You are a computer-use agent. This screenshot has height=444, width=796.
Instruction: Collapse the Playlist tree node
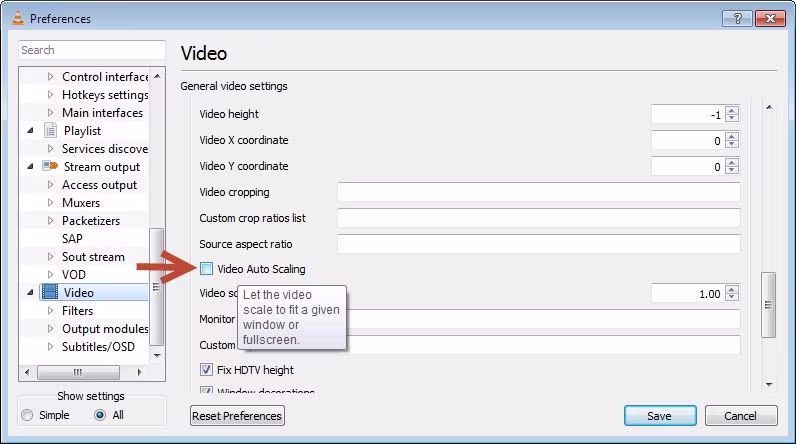coord(30,130)
